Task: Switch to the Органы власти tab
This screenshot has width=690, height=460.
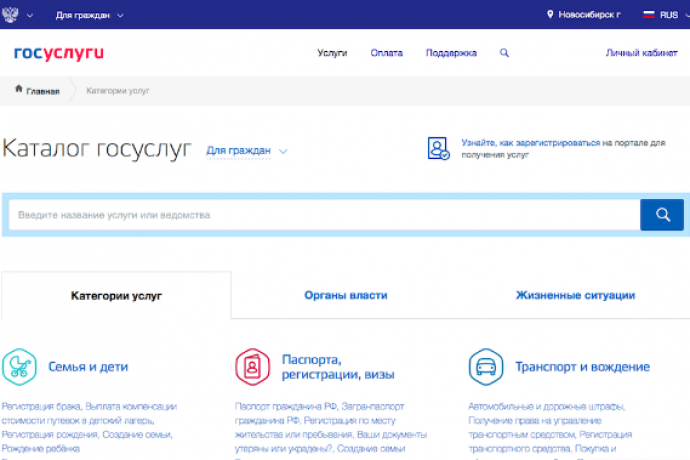Action: pos(345,296)
